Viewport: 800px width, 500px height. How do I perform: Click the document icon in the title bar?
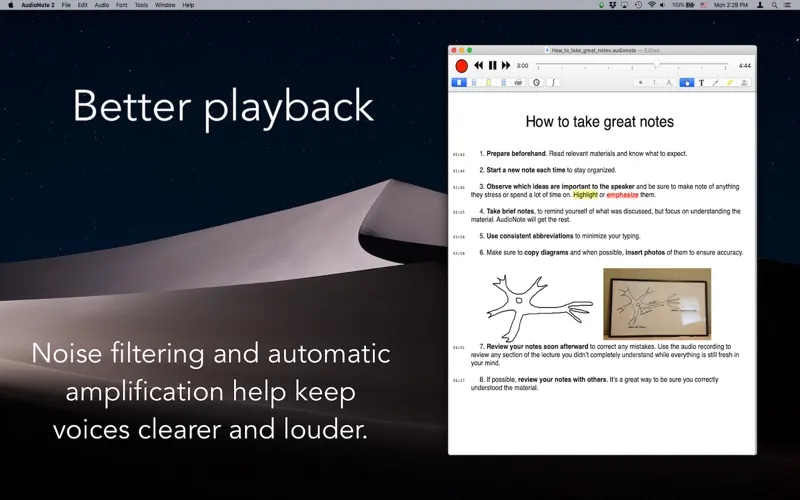click(x=547, y=51)
